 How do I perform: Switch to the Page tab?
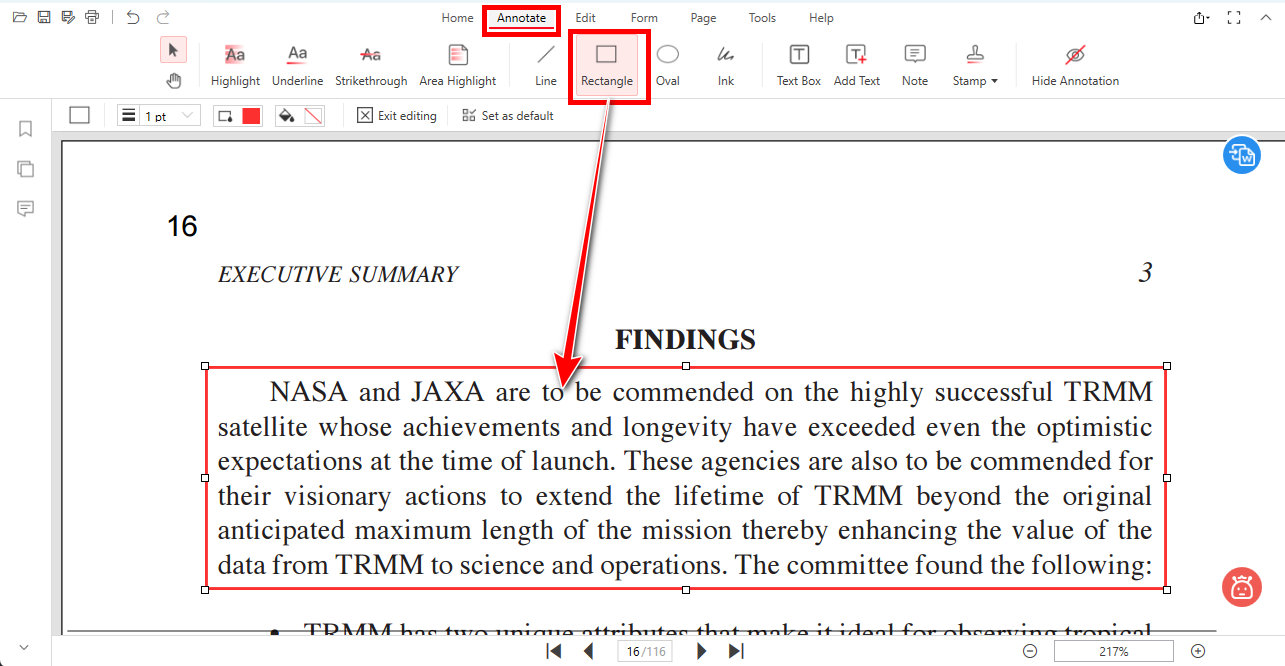click(703, 18)
